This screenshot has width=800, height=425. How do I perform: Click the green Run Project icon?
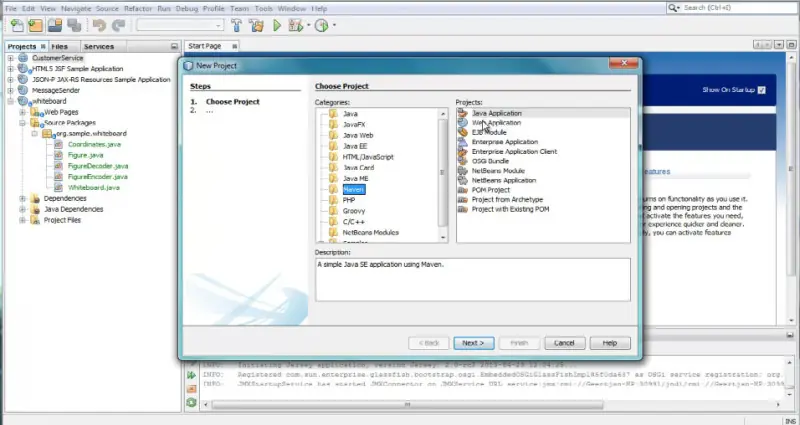click(x=277, y=25)
